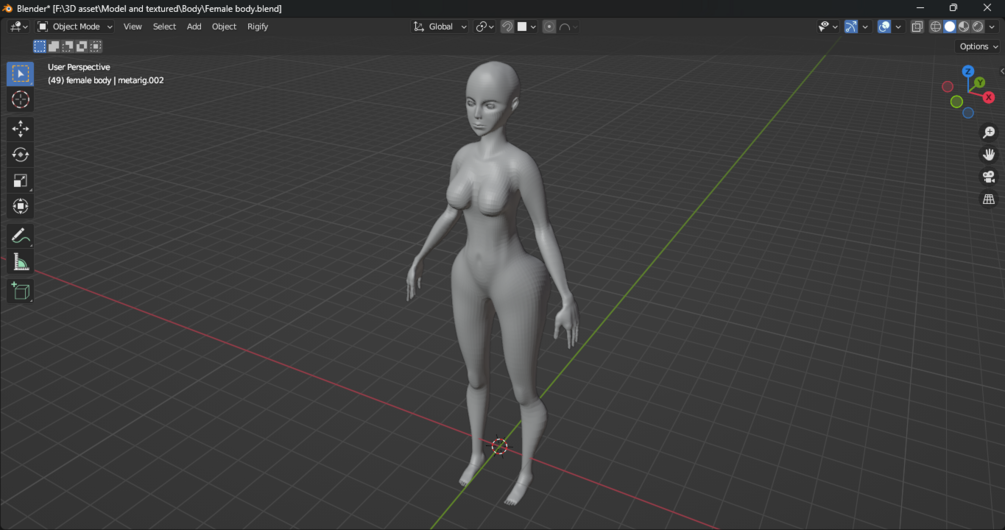Click the zoom magnifier viewport control
The width and height of the screenshot is (1005, 530).
point(989,132)
